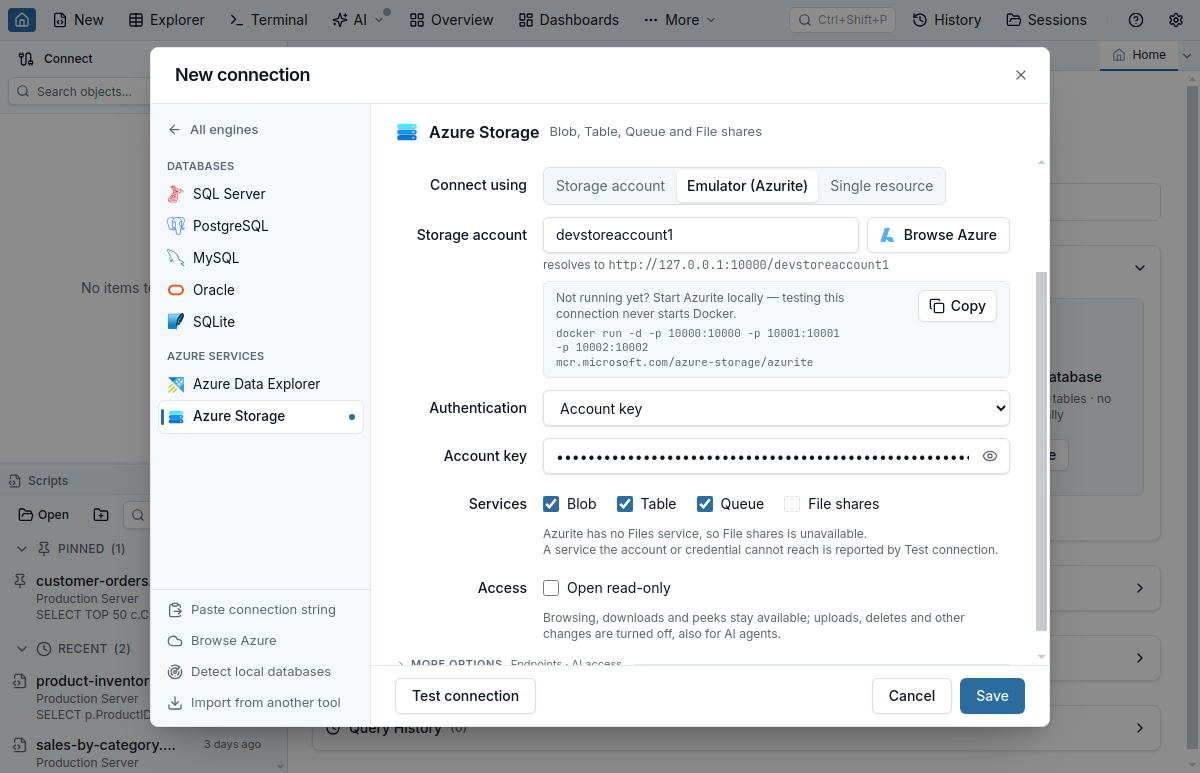Screen dimensions: 1200x773
Task: Choose the Emulator (Azurite) connect option
Action: 747,186
